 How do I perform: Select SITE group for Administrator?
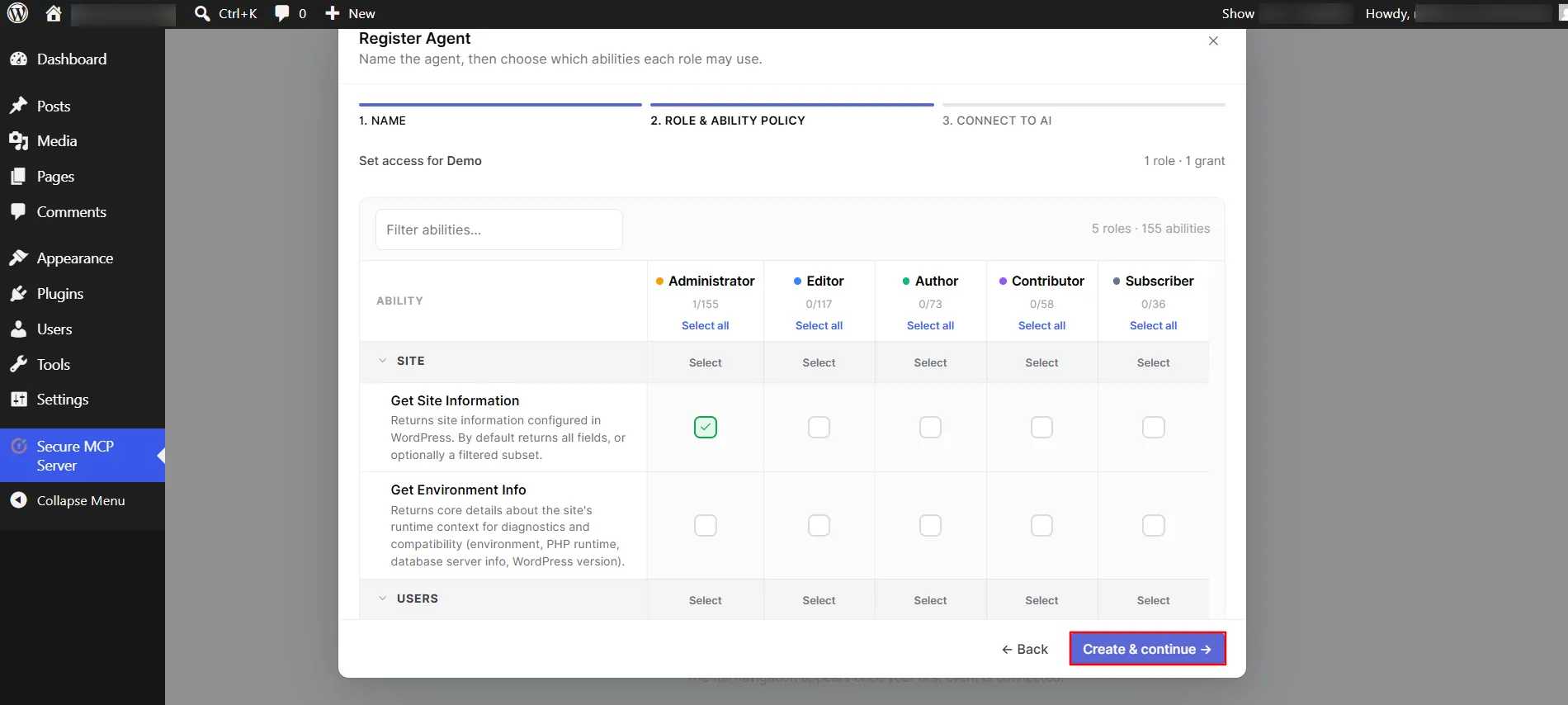pos(705,362)
